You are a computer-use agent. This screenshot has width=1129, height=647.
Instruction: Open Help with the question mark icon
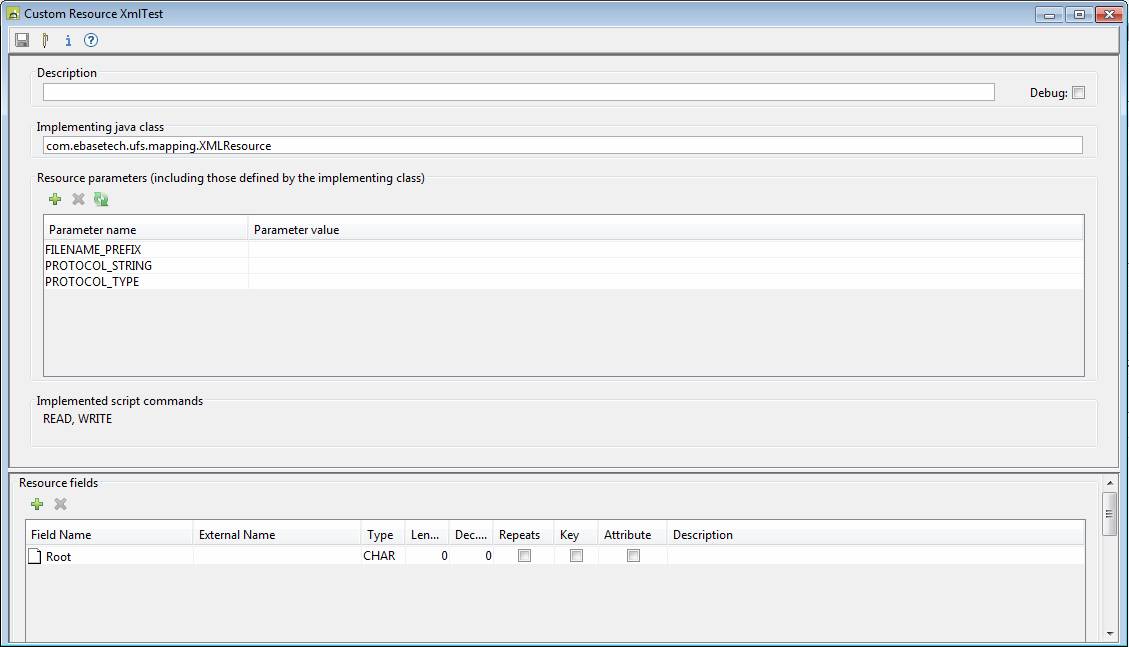(91, 41)
